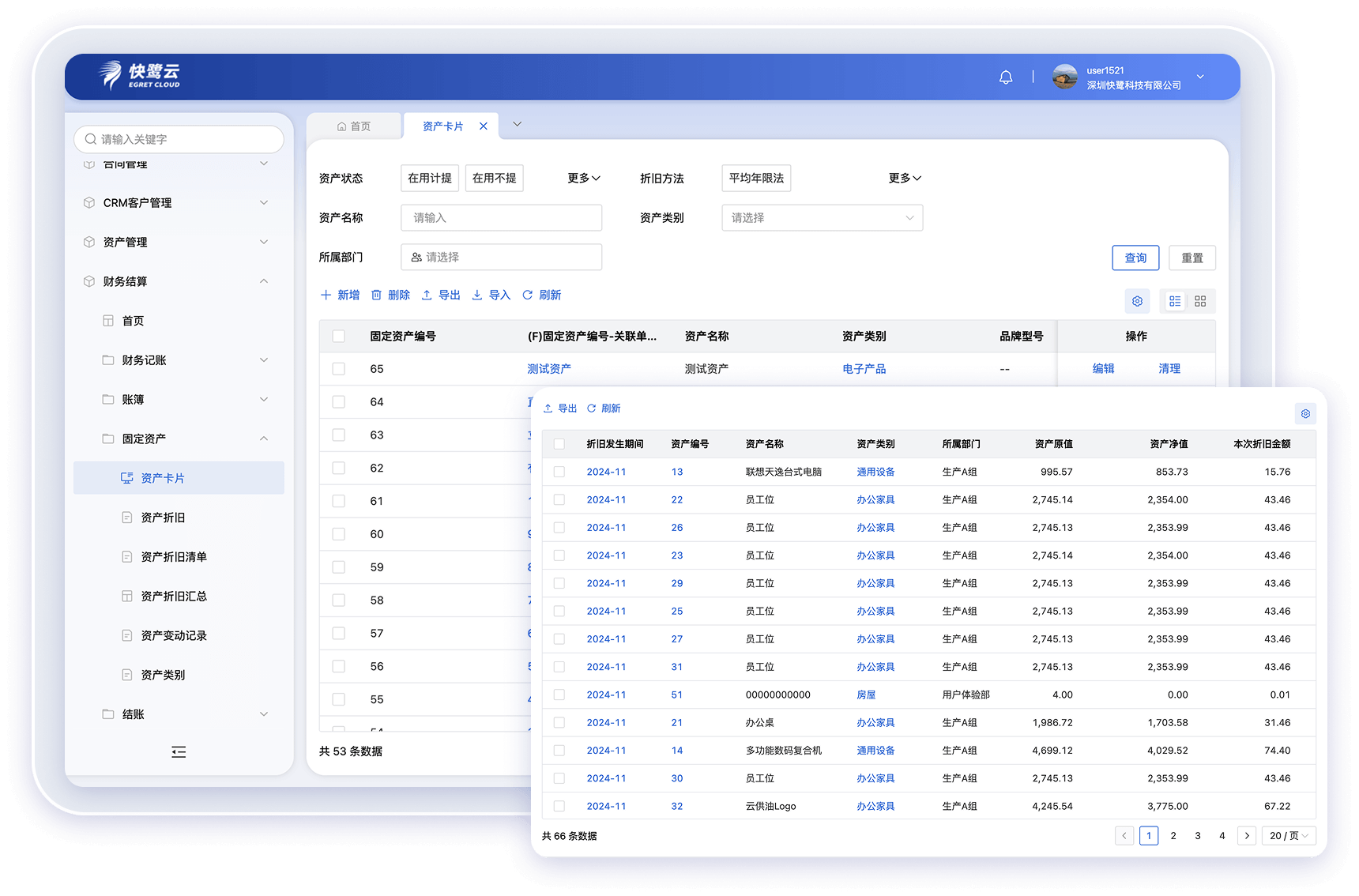
Task: Select all rows via header checkbox
Action: point(339,337)
